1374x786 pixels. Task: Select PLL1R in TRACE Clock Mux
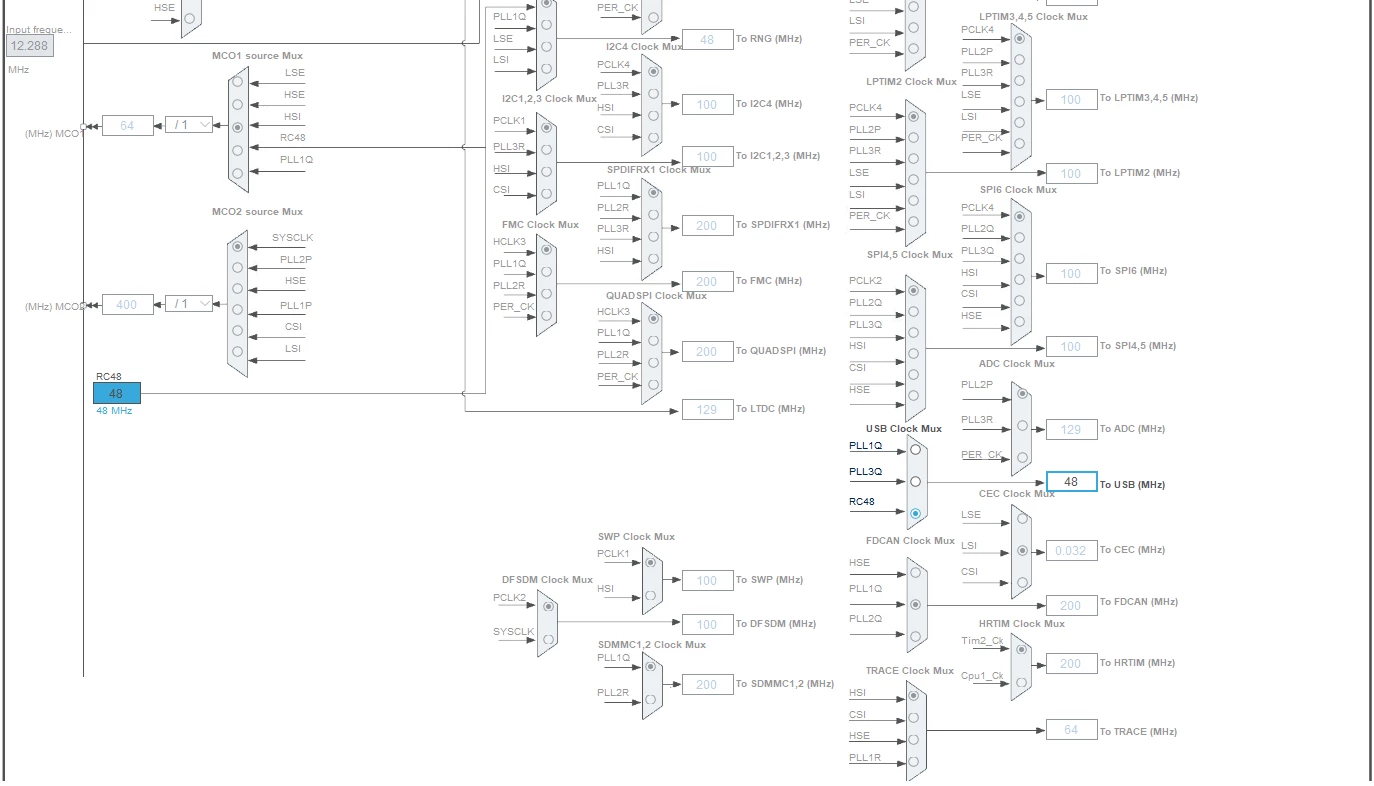point(914,763)
